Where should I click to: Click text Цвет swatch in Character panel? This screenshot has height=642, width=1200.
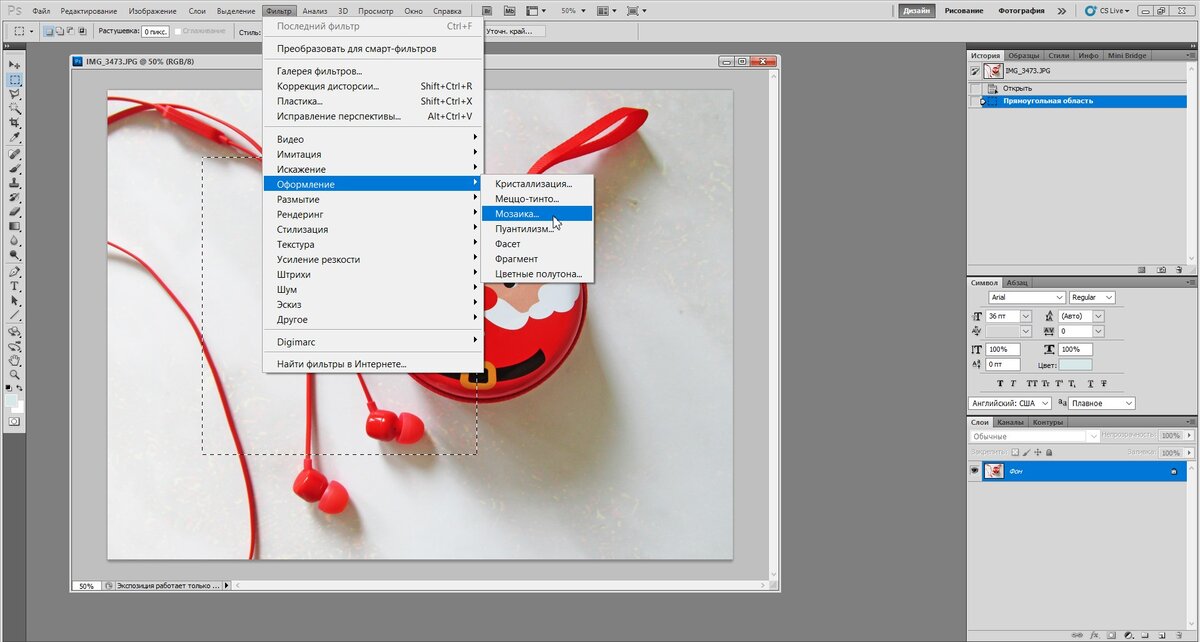click(1075, 365)
